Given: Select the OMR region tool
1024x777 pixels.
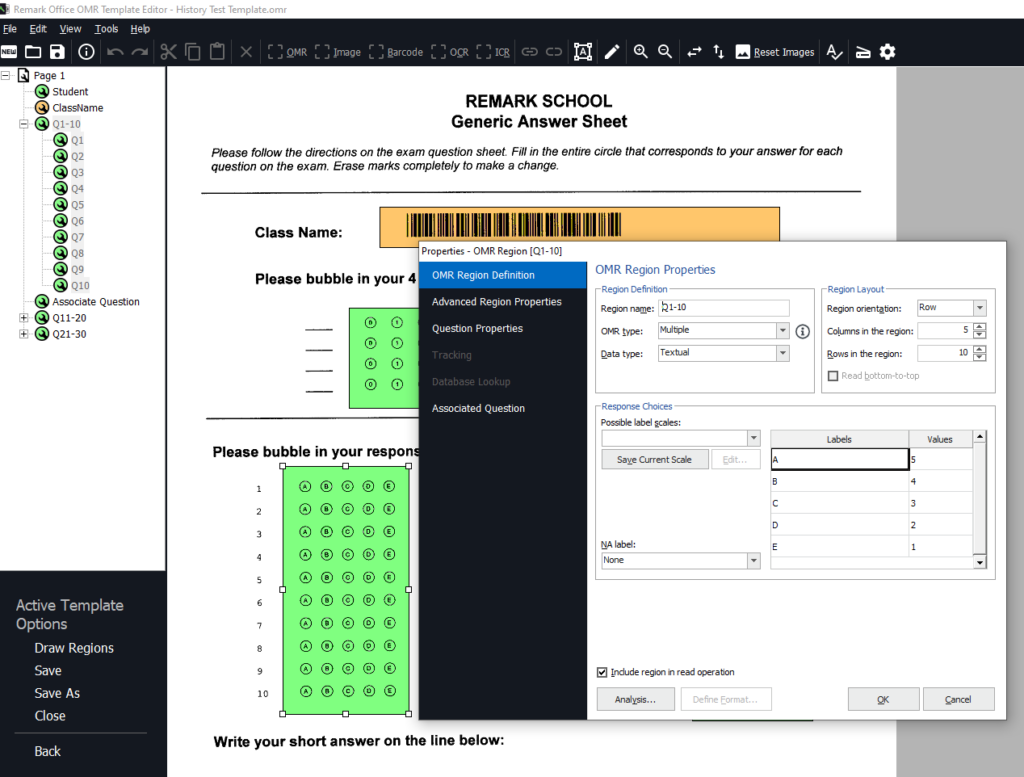Looking at the screenshot, I should click(x=287, y=52).
